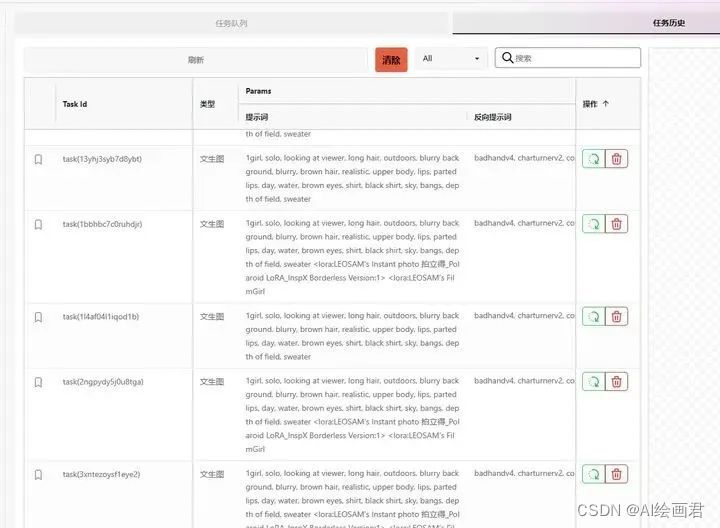The height and width of the screenshot is (528, 720).
Task: Click the magnifier icon in search box
Action: pos(507,58)
